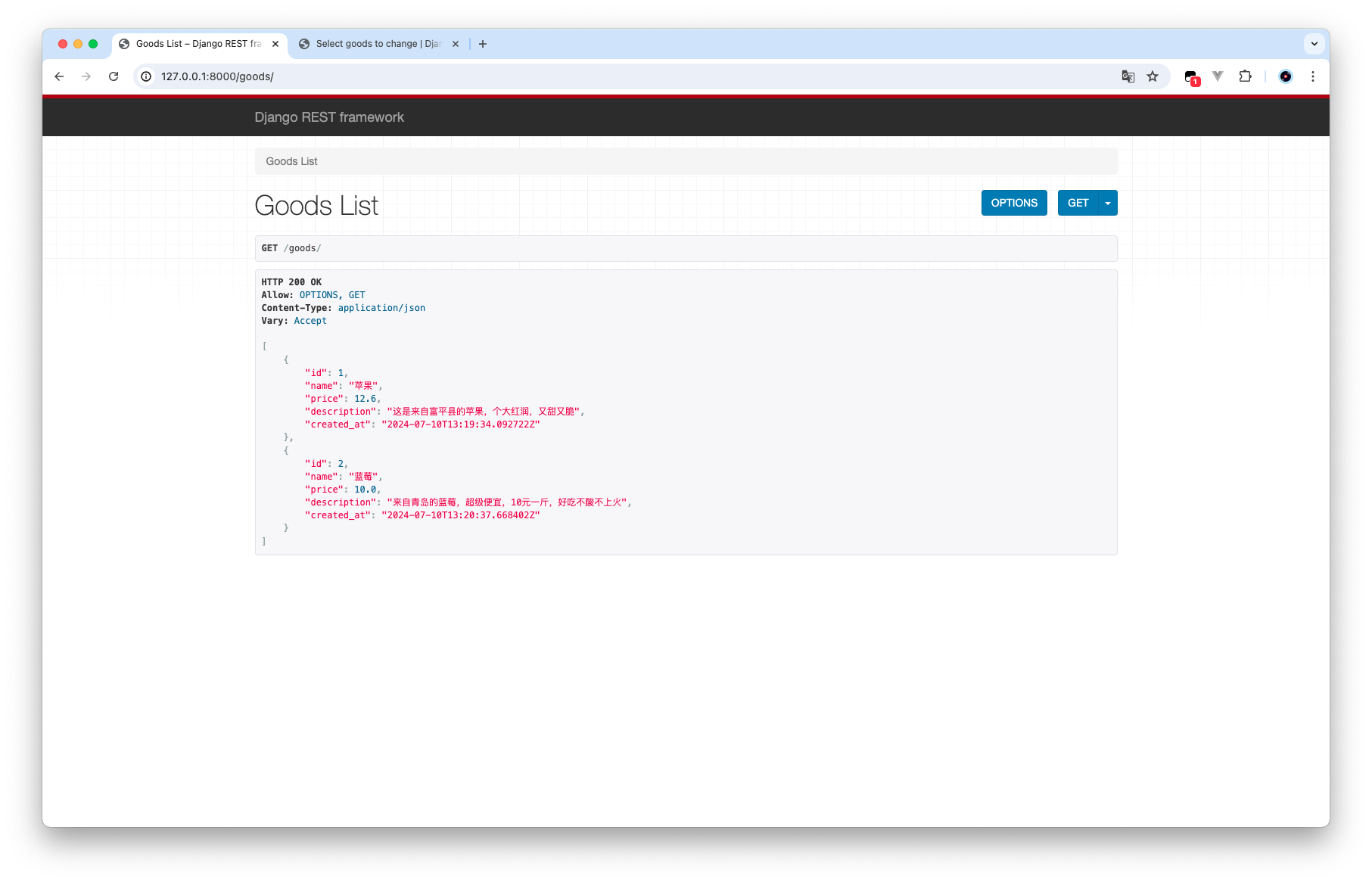Click the gray V extension icon

tap(1218, 76)
